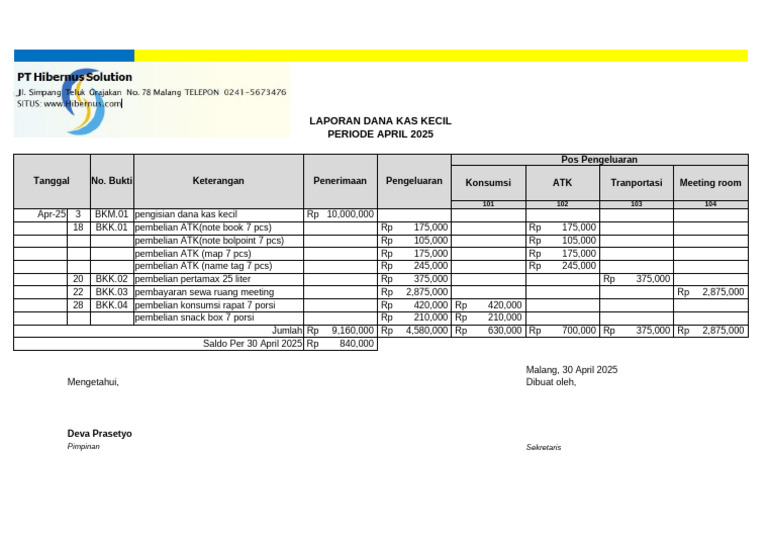Click Jumlah Penerimaan total Rp 9,160,000
Viewport: 768px width, 543px height.
[340, 331]
